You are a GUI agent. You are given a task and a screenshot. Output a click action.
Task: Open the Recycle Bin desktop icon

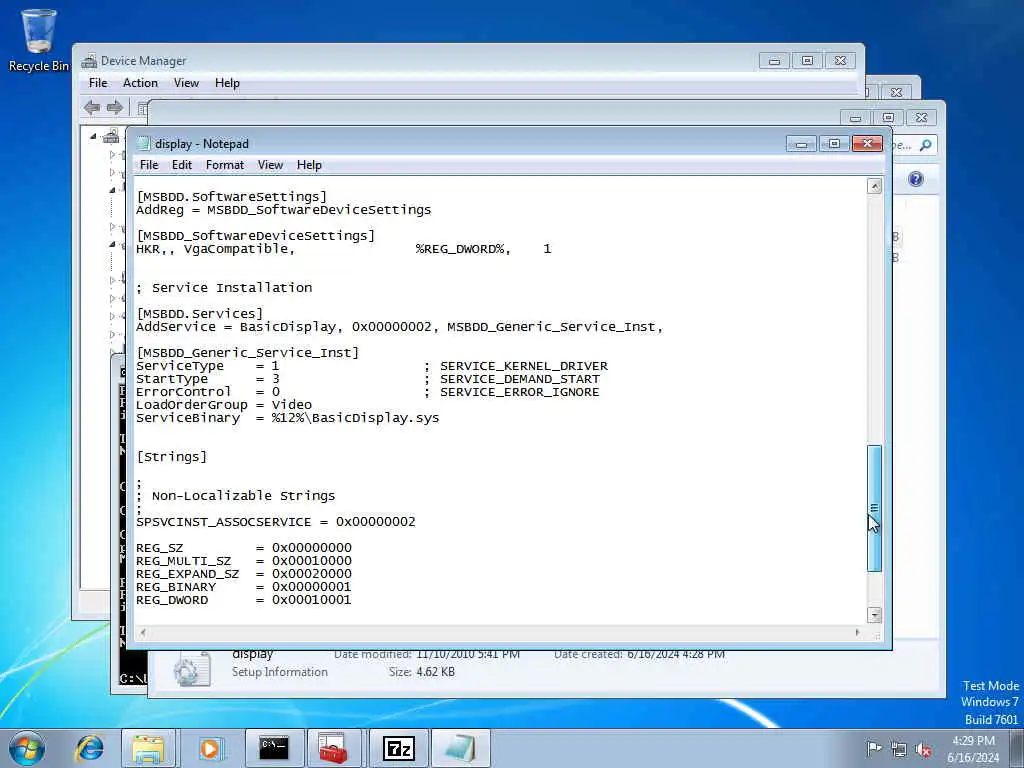pos(38,40)
